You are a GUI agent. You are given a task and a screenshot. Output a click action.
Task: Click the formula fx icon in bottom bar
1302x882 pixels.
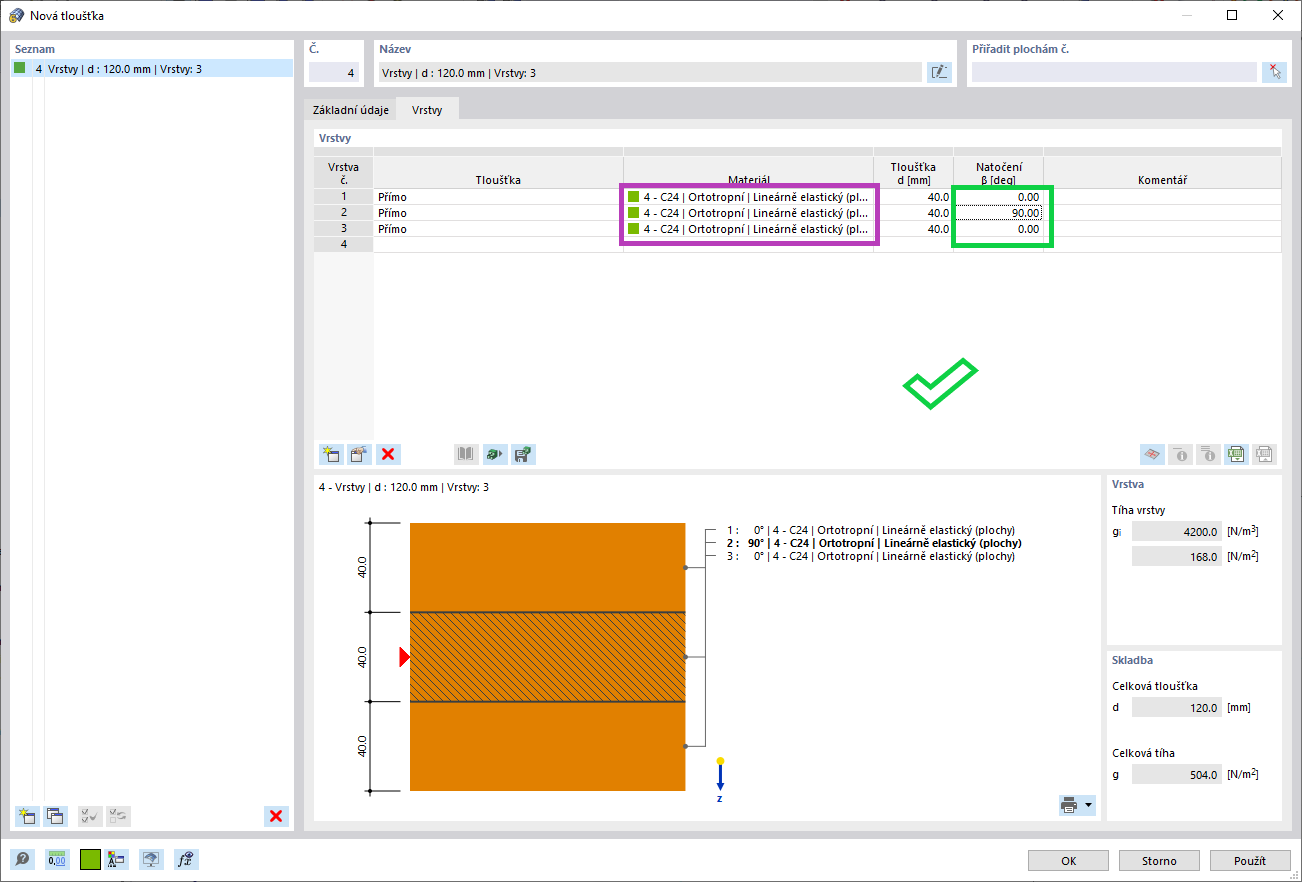pyautogui.click(x=185, y=859)
